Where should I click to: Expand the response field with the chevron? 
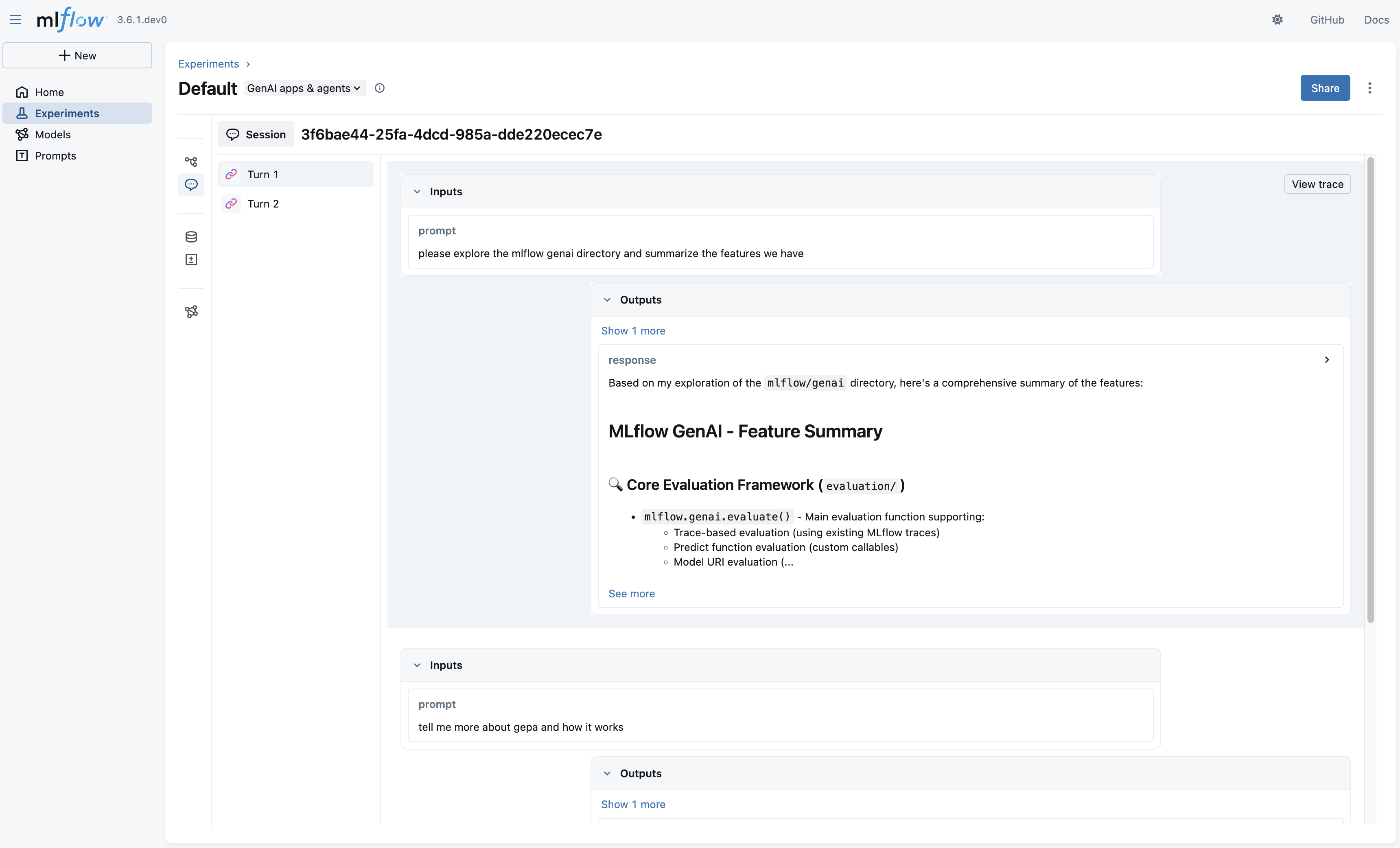[1327, 360]
